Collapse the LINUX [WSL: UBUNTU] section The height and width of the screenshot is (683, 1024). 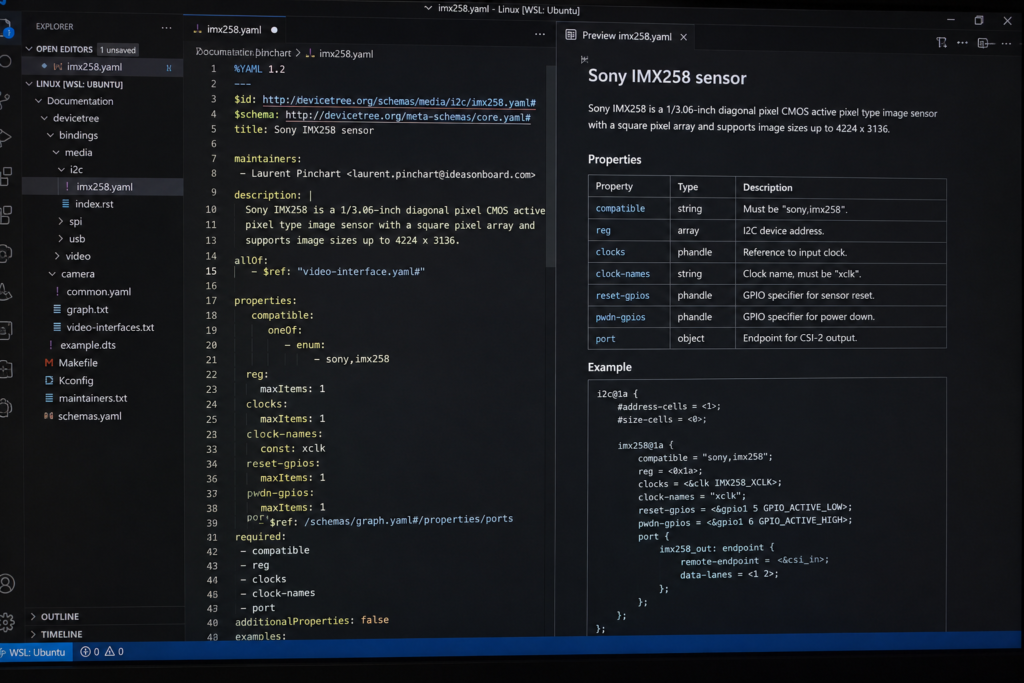coord(29,84)
